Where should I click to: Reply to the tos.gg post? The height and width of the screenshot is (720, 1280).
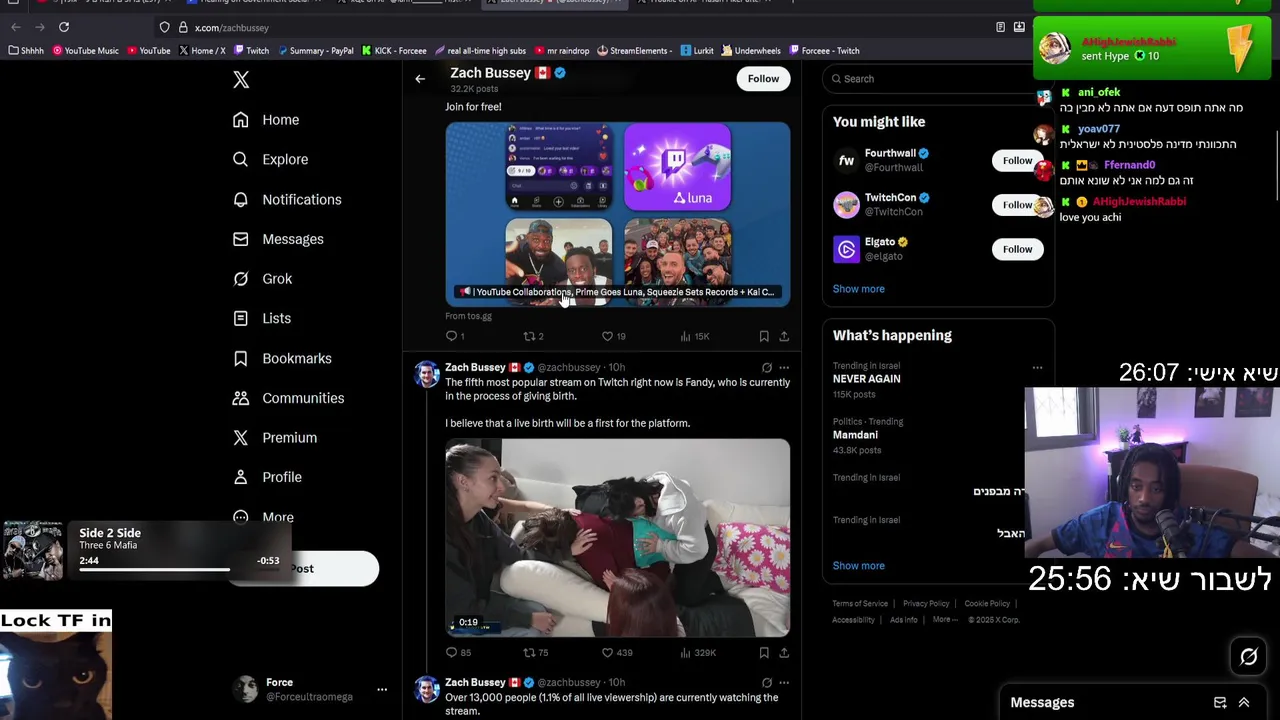tap(455, 336)
